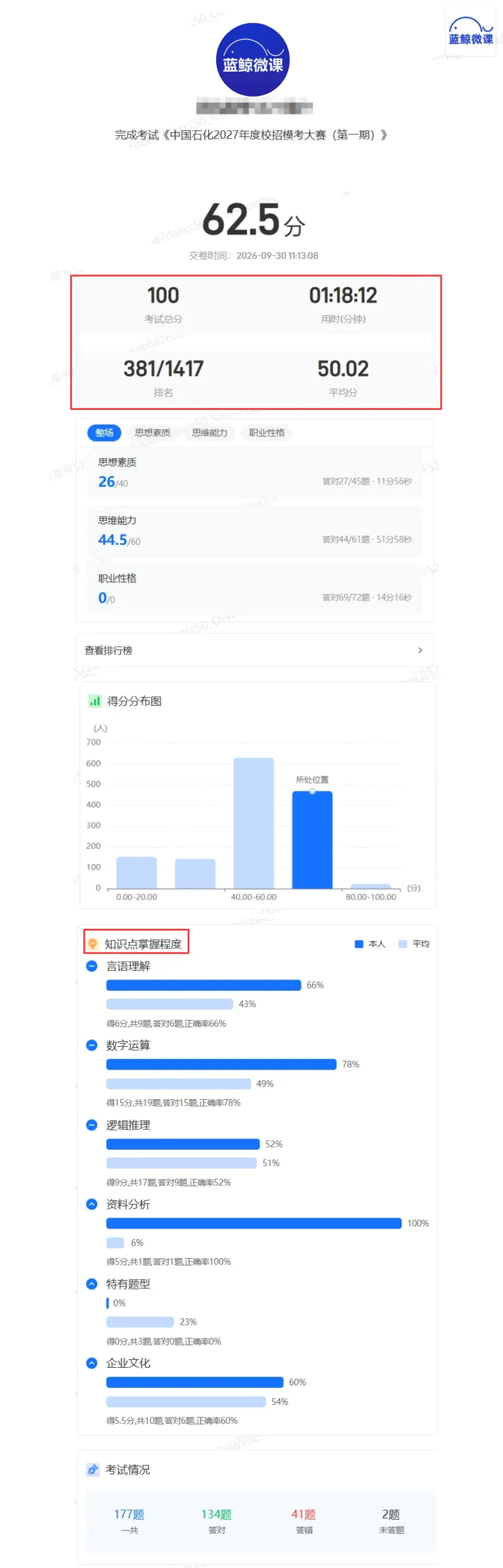Click the 0.00-20.00 bar in the chart
The image size is (503, 1568).
[137, 873]
